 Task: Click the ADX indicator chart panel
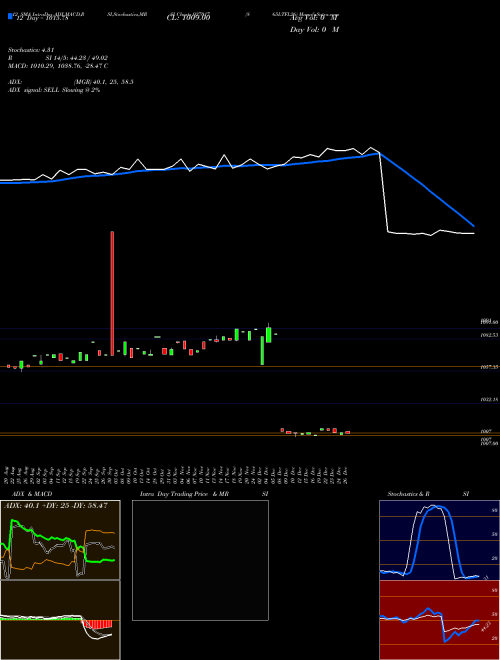[x=60, y=540]
